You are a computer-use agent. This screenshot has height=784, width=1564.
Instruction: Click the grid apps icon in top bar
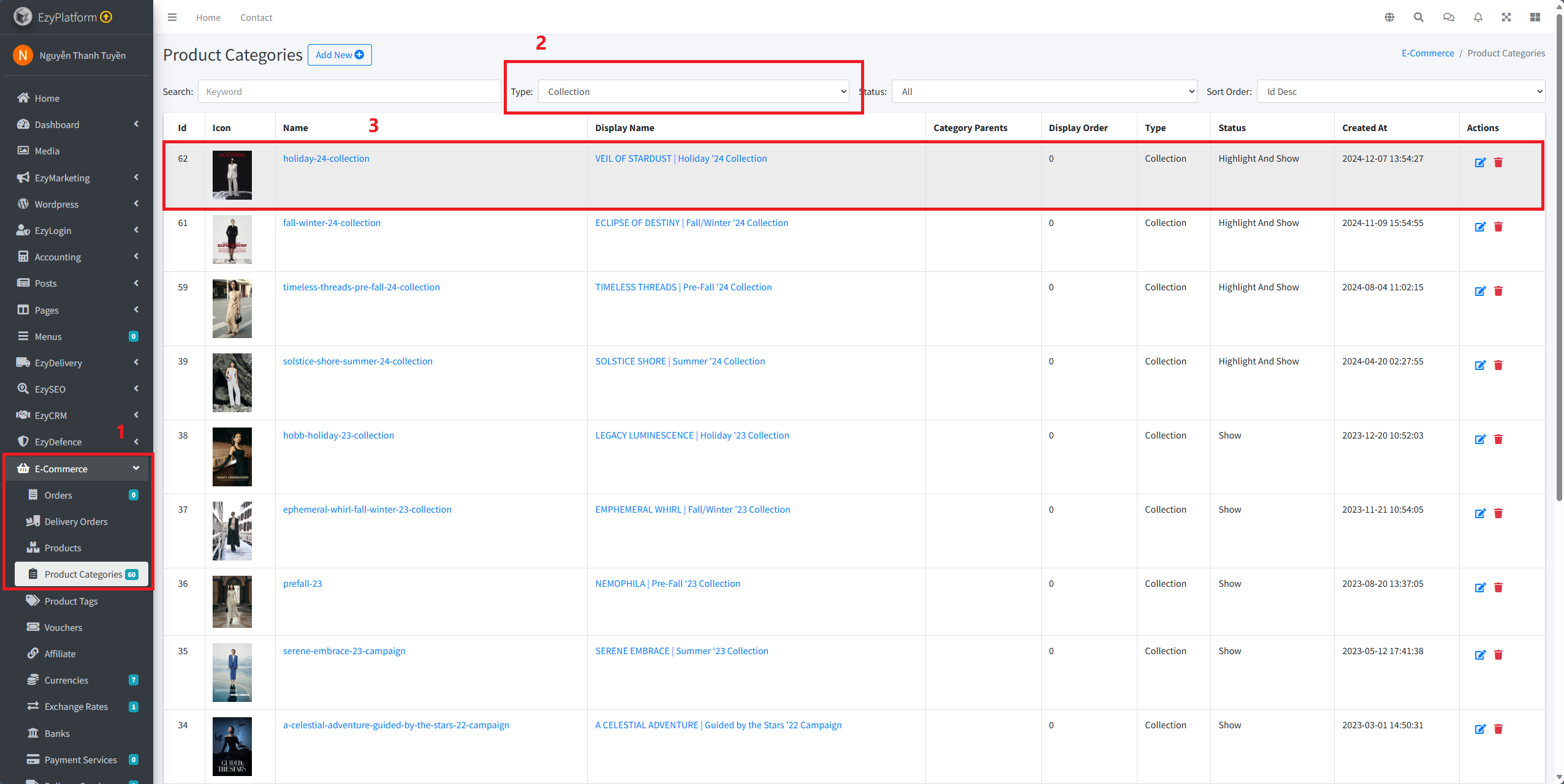pyautogui.click(x=1535, y=17)
